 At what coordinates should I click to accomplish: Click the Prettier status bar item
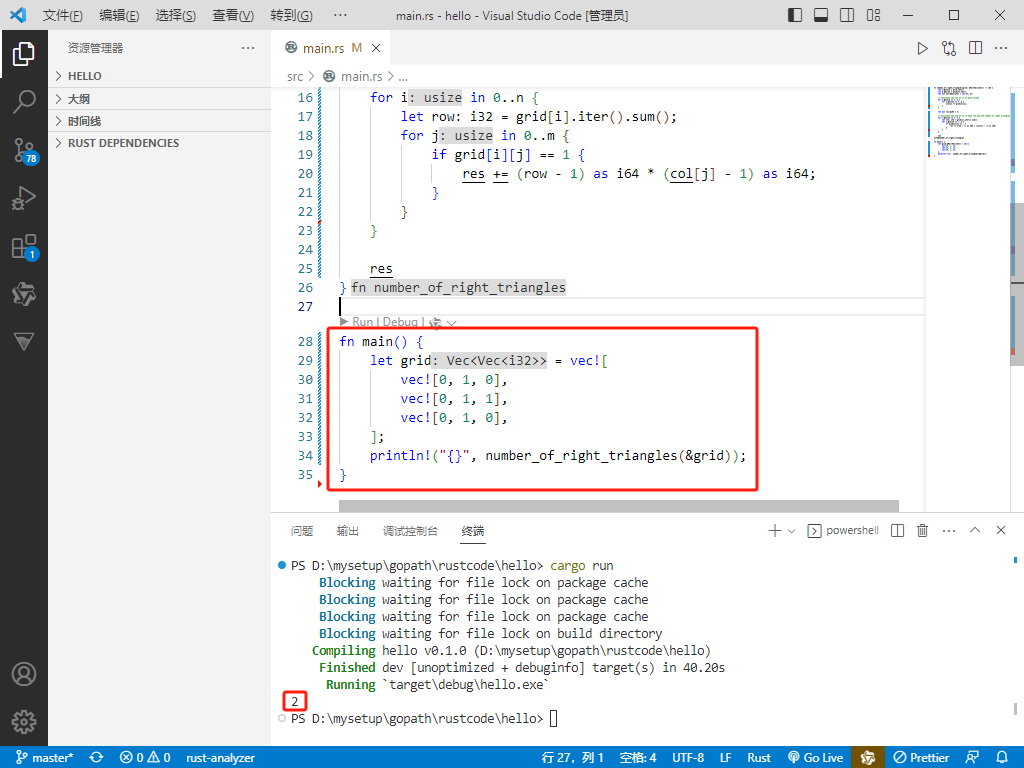pyautogui.click(x=921, y=758)
